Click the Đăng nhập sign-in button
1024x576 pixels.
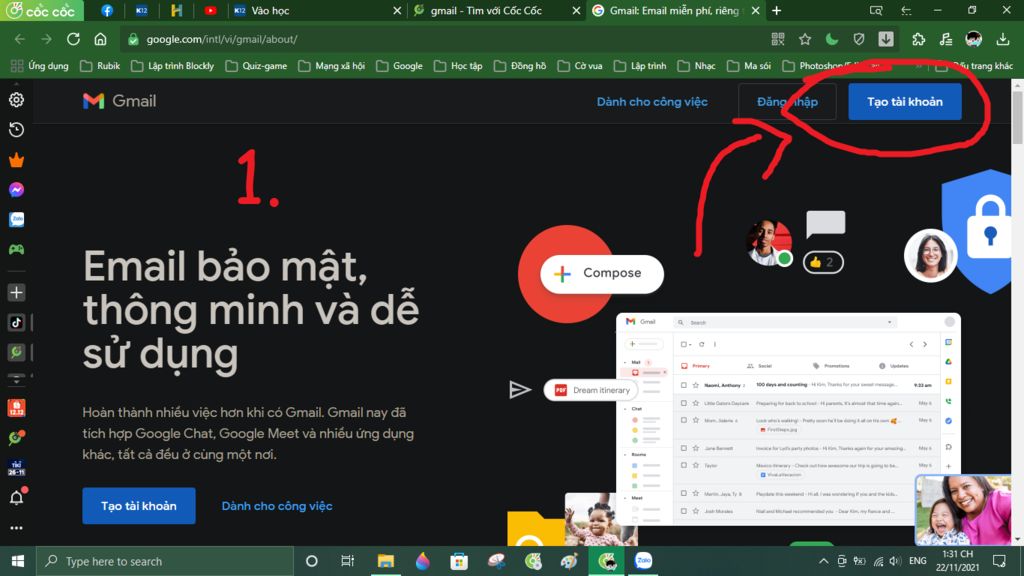coord(787,102)
